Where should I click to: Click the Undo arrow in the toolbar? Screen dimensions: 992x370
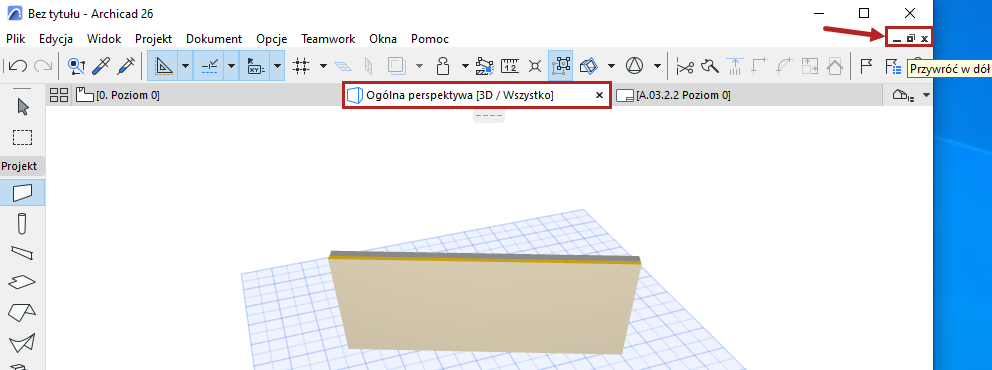coord(18,65)
